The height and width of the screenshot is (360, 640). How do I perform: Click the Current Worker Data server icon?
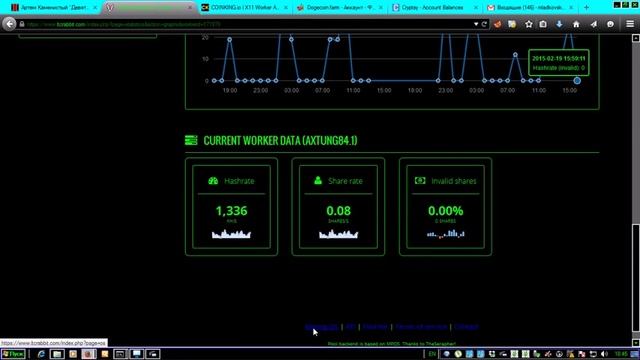tap(191, 140)
